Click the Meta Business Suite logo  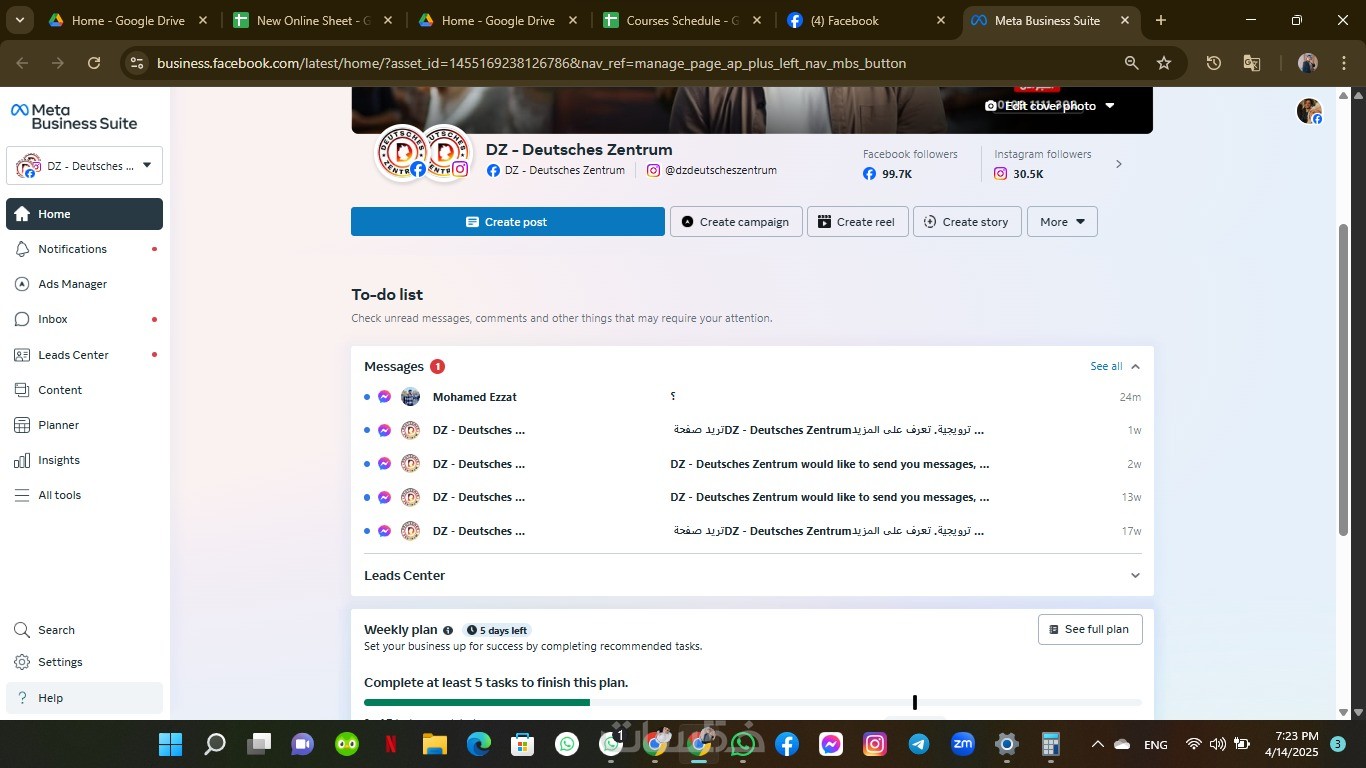(74, 116)
